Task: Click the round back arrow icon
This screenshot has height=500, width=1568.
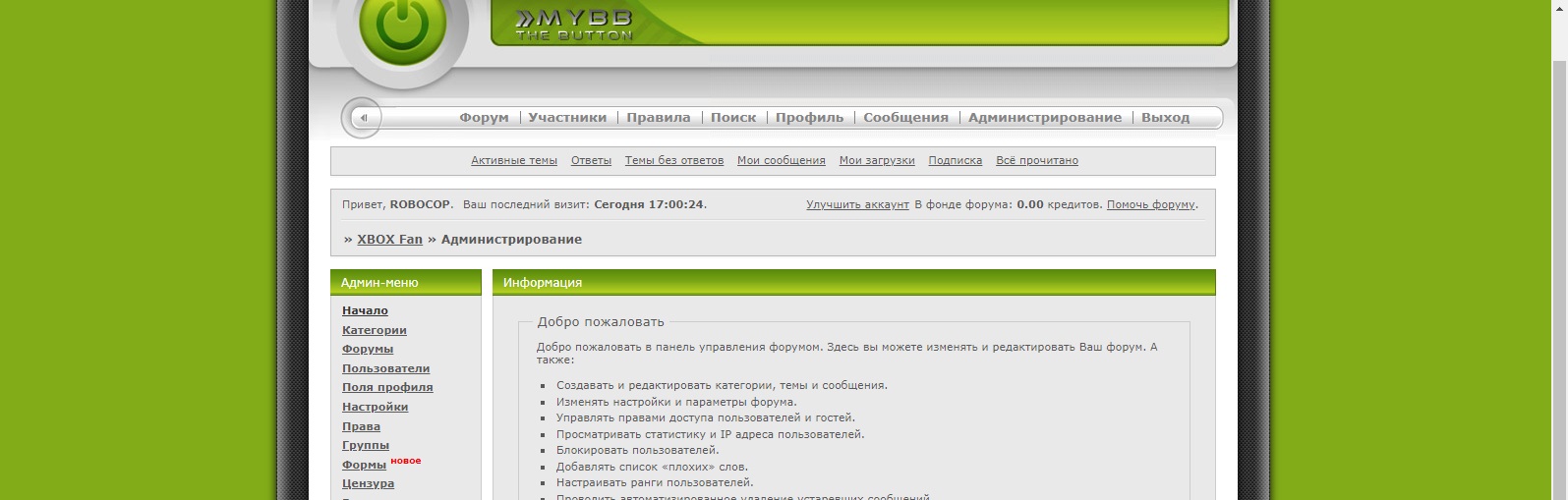Action: [x=363, y=118]
